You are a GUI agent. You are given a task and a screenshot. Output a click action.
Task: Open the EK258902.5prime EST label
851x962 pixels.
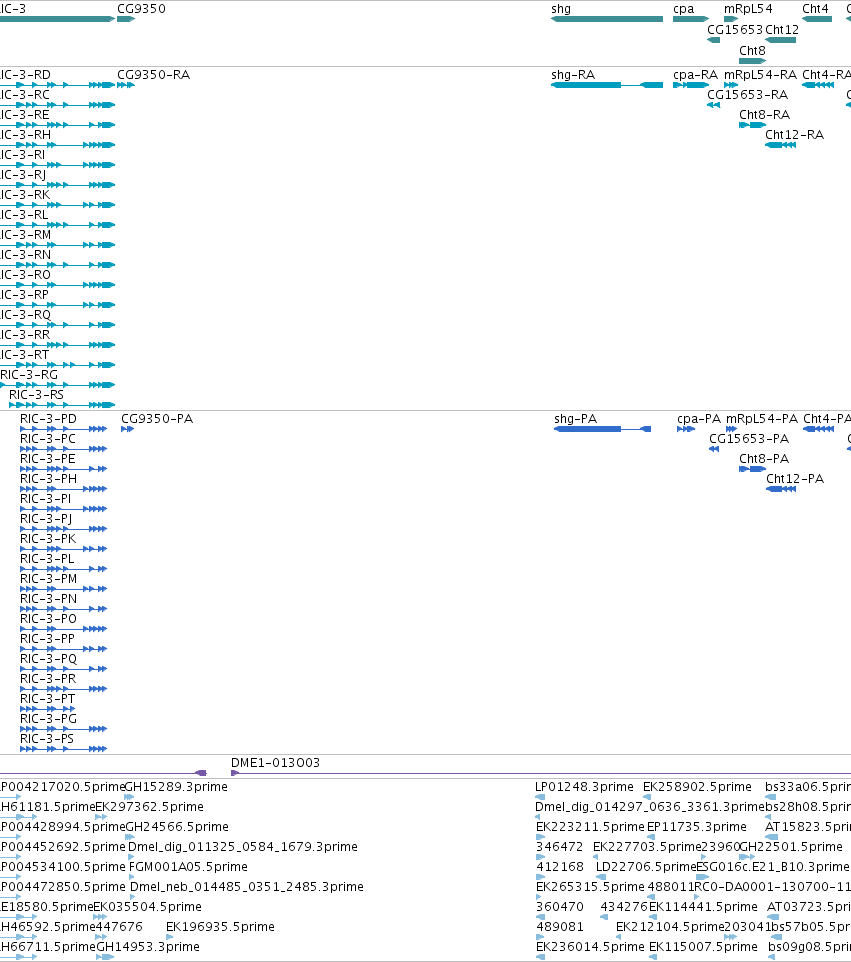[697, 787]
